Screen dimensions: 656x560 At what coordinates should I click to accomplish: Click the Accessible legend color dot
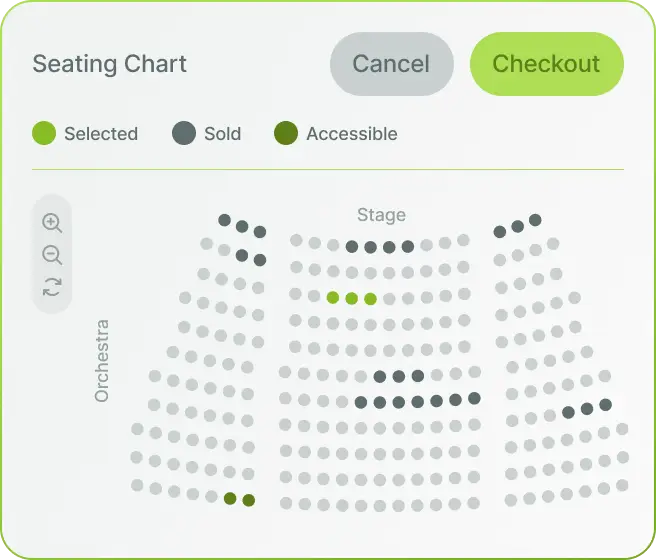(286, 133)
